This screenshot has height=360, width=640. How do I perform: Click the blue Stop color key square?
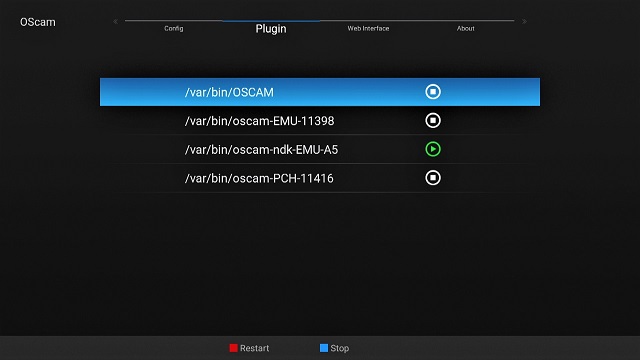[x=324, y=348]
